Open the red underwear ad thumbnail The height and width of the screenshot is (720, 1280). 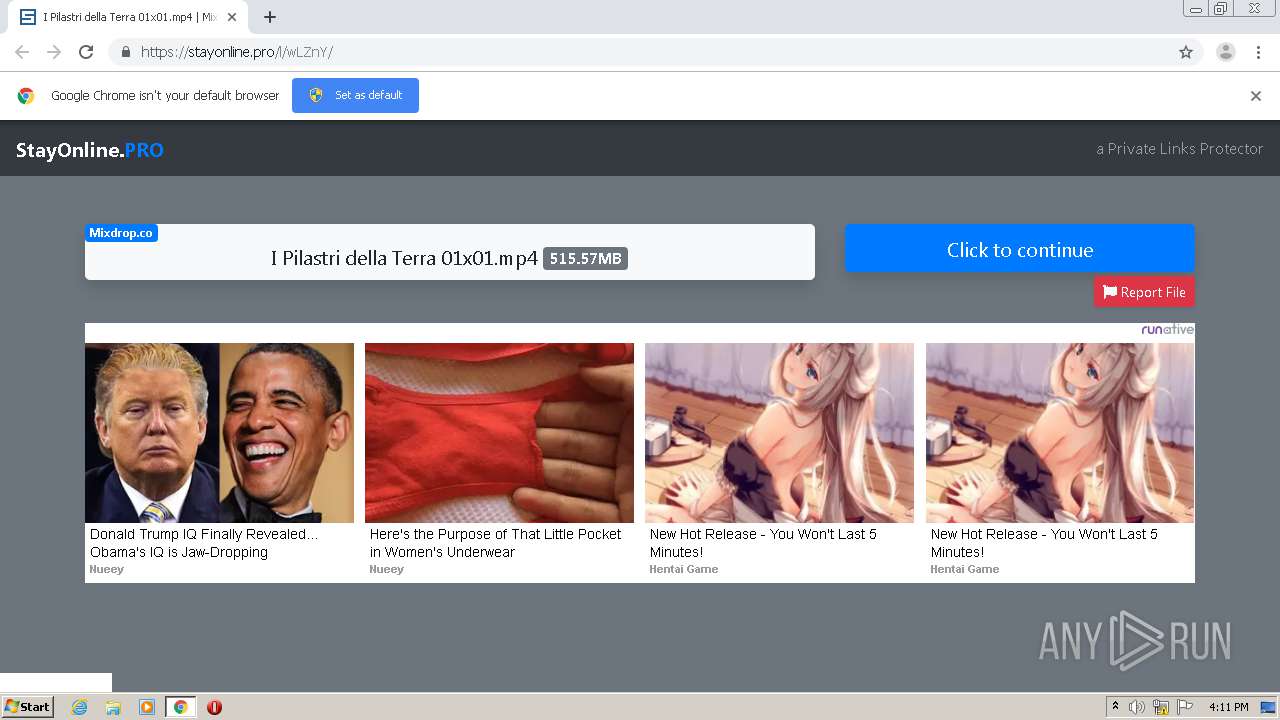pyautogui.click(x=499, y=433)
